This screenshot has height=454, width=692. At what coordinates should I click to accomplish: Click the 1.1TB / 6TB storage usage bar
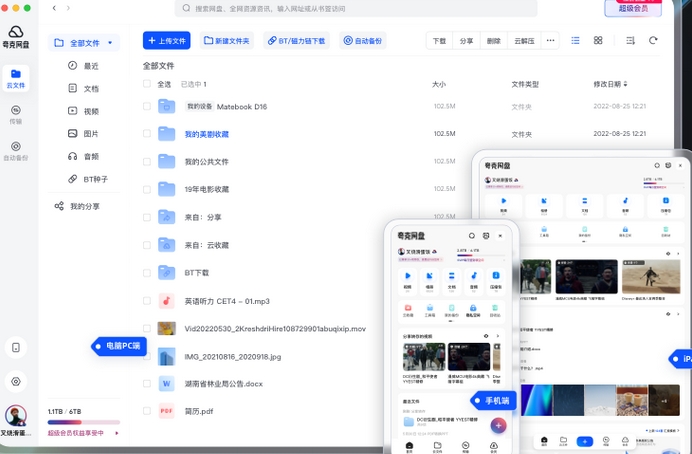point(84,422)
